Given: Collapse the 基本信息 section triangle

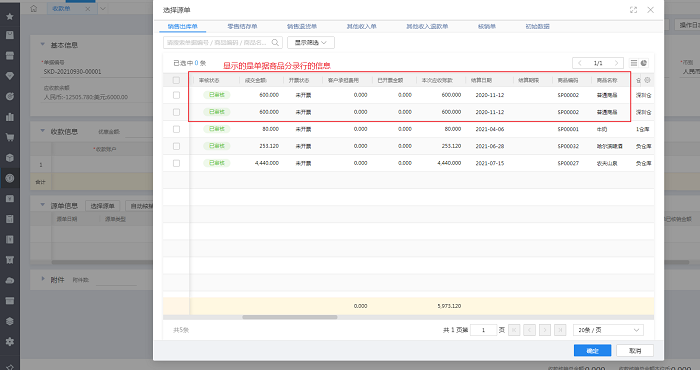Looking at the screenshot, I should [x=43, y=45].
